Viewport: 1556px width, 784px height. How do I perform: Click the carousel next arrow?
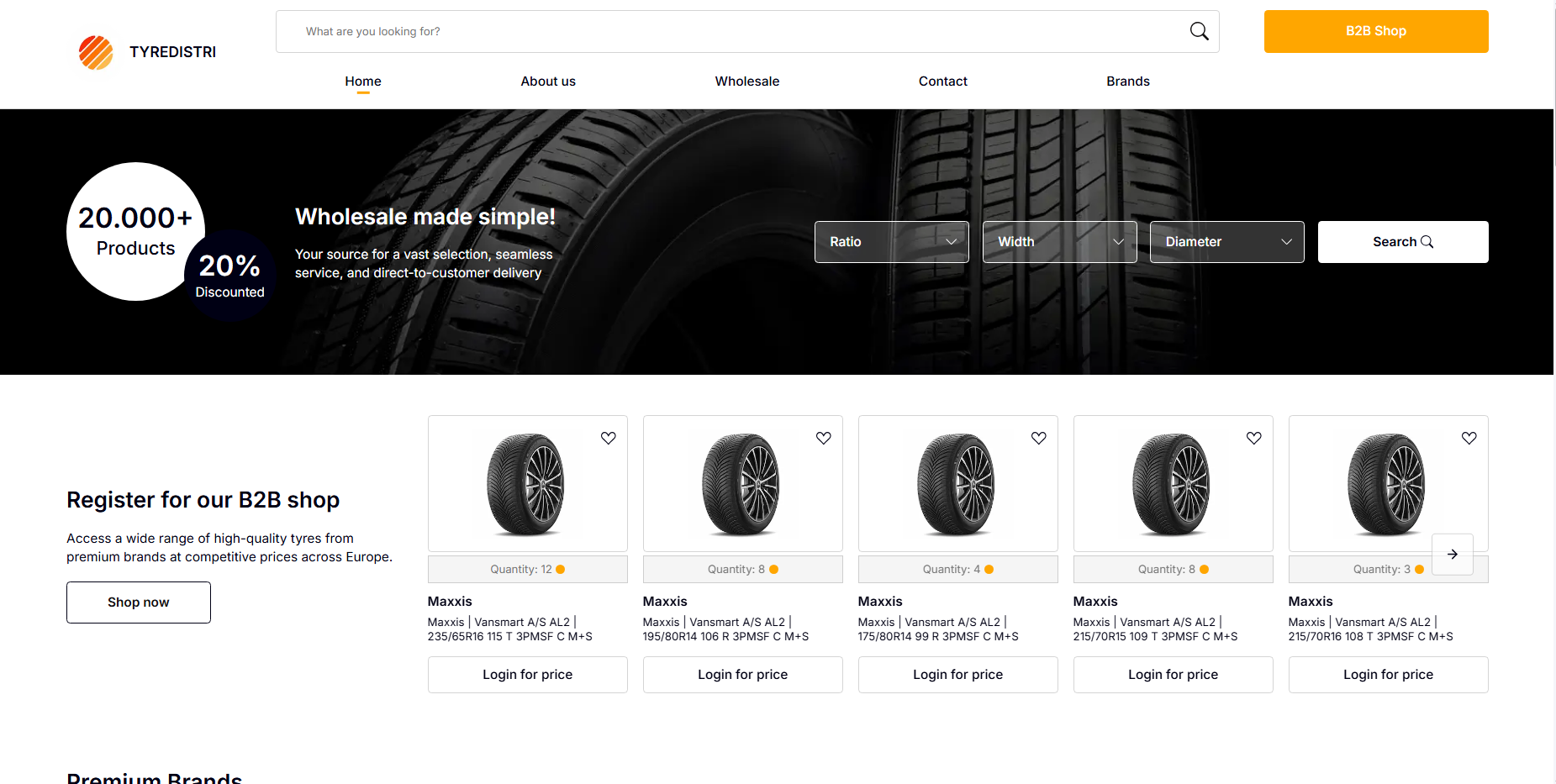1452,555
